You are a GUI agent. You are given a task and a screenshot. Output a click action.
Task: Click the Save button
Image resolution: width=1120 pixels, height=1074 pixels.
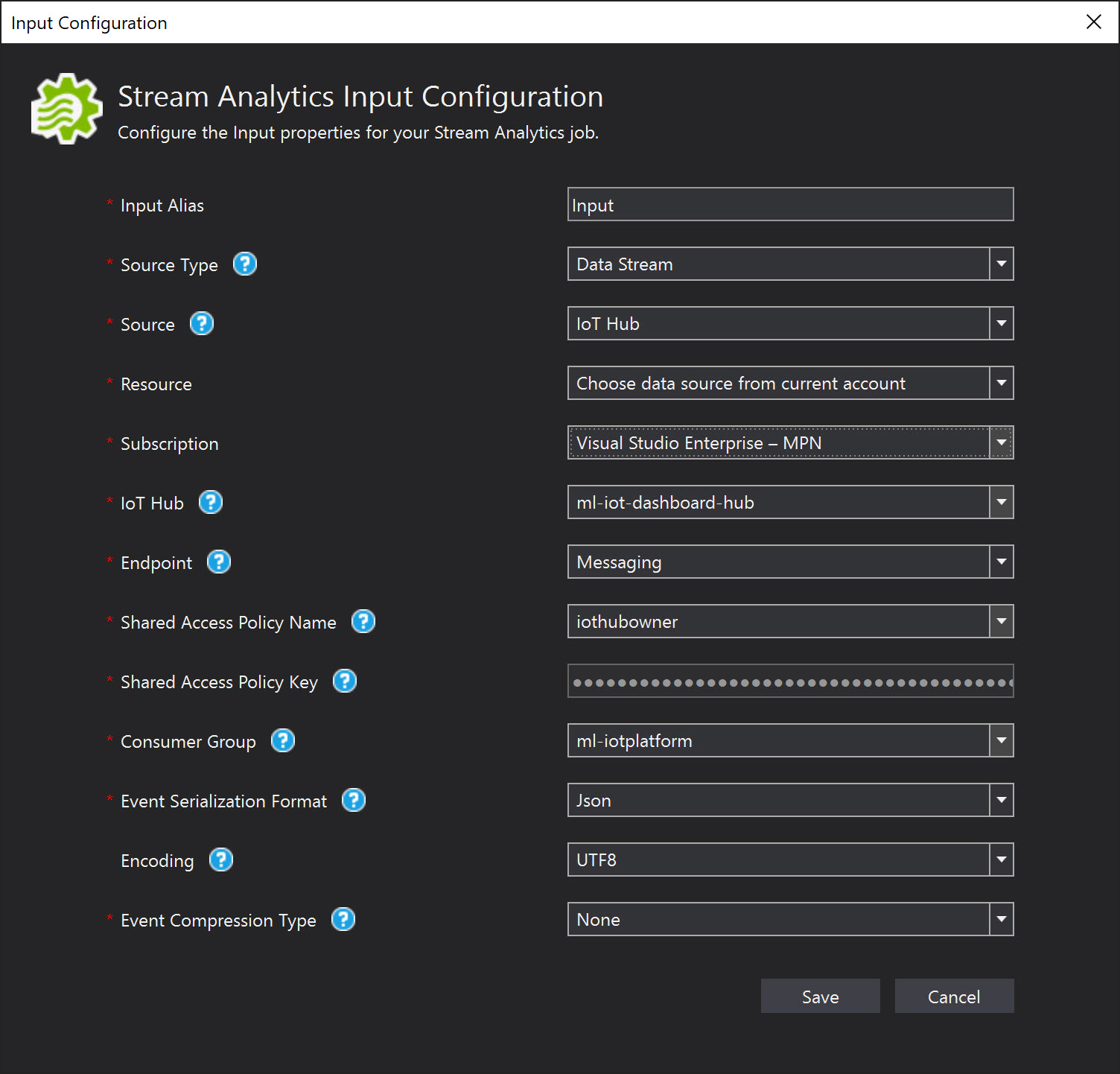[820, 996]
